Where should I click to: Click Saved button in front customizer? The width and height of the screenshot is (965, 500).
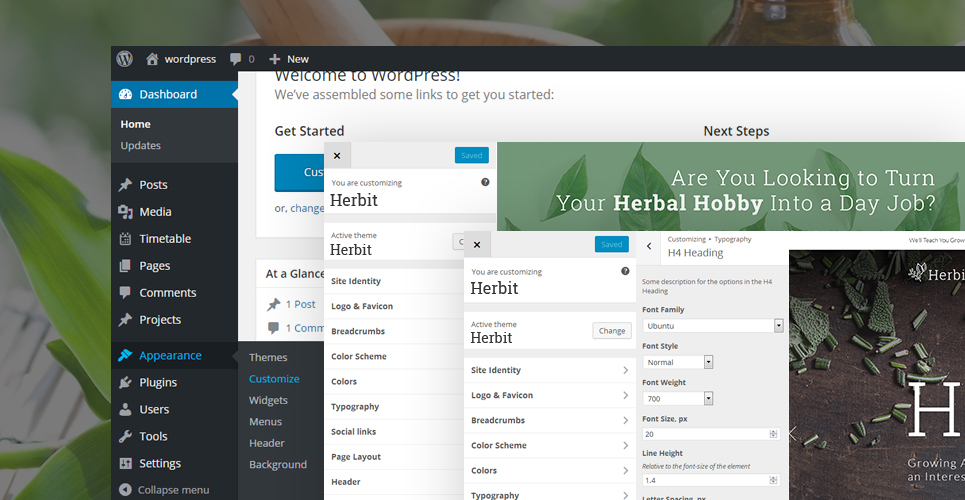pyautogui.click(x=612, y=244)
